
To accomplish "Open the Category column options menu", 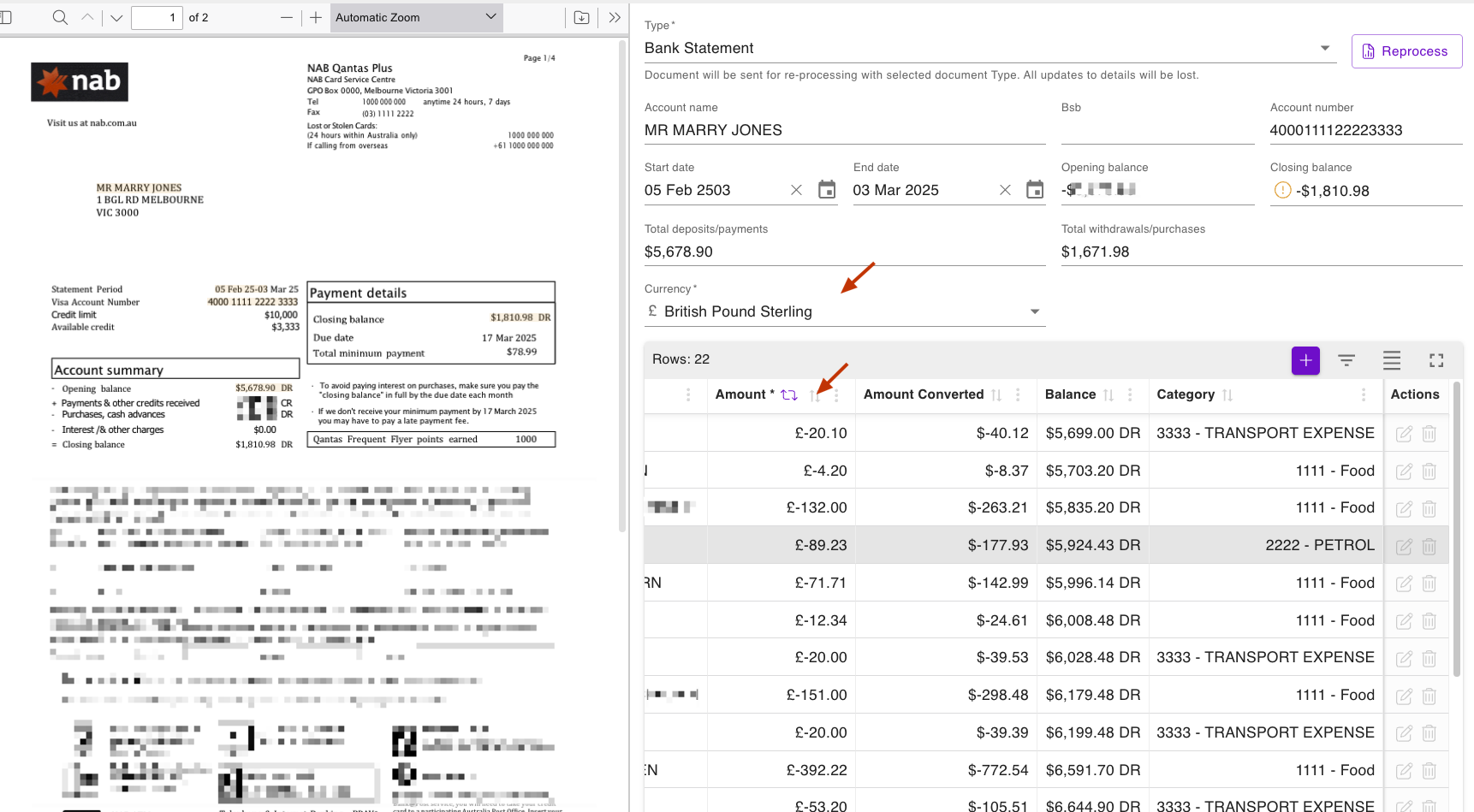I will [1364, 394].
